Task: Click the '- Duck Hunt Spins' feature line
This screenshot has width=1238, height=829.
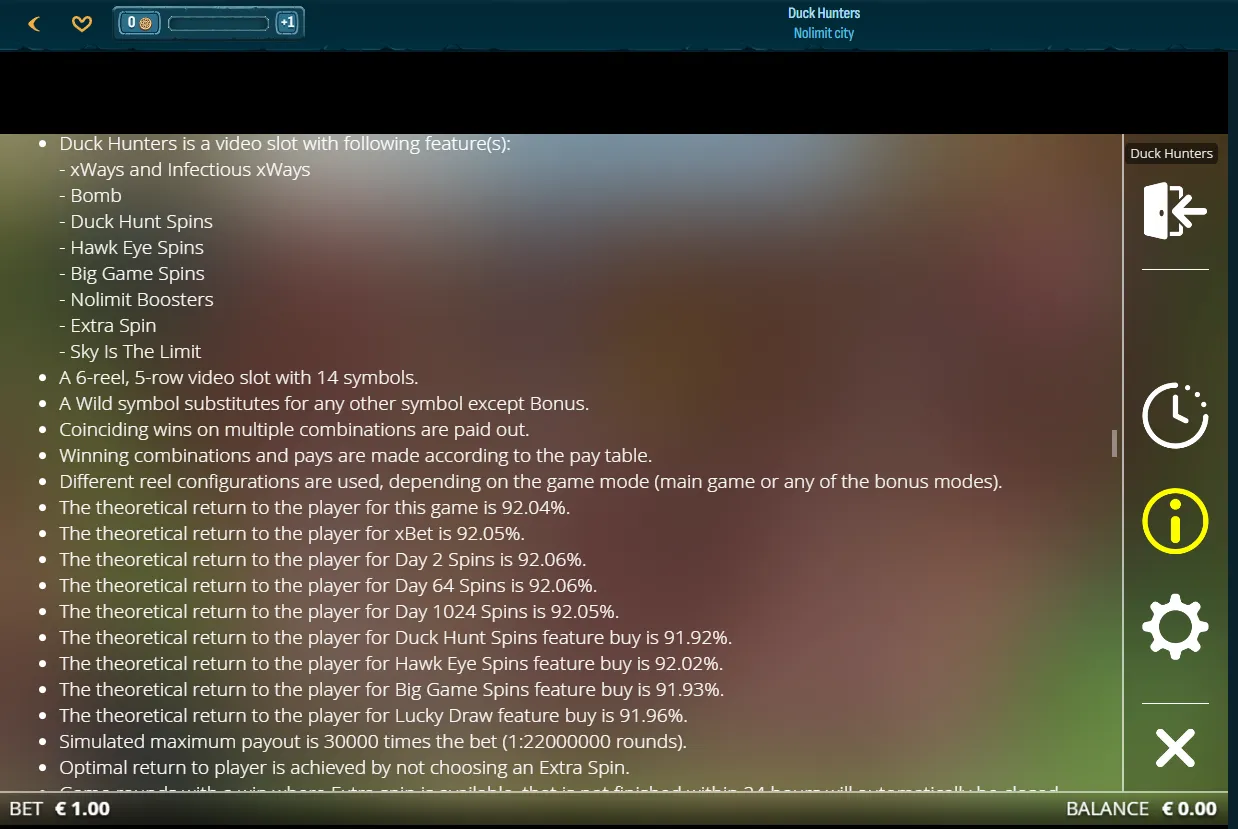Action: click(x=136, y=222)
